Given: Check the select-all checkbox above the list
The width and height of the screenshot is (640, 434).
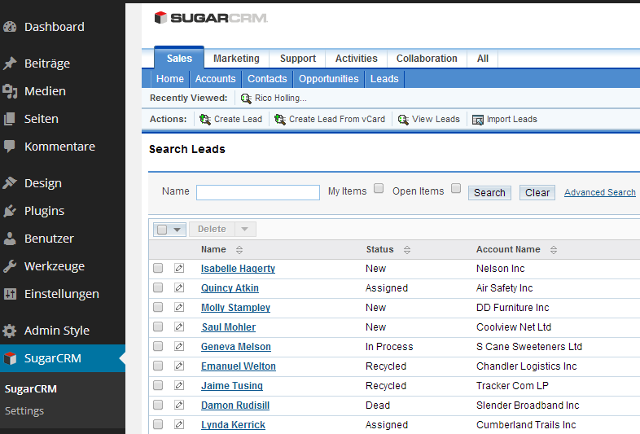Looking at the screenshot, I should (162, 229).
